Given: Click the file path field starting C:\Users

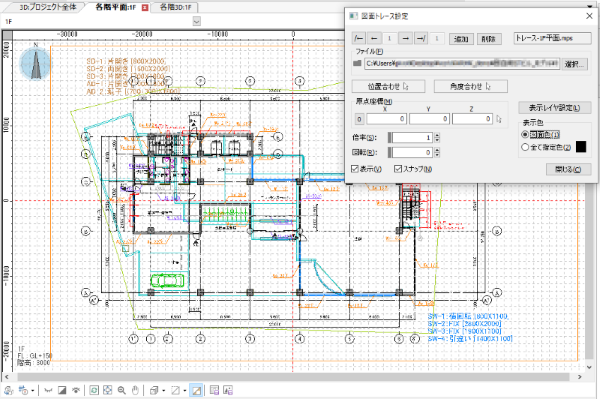Looking at the screenshot, I should (x=462, y=64).
